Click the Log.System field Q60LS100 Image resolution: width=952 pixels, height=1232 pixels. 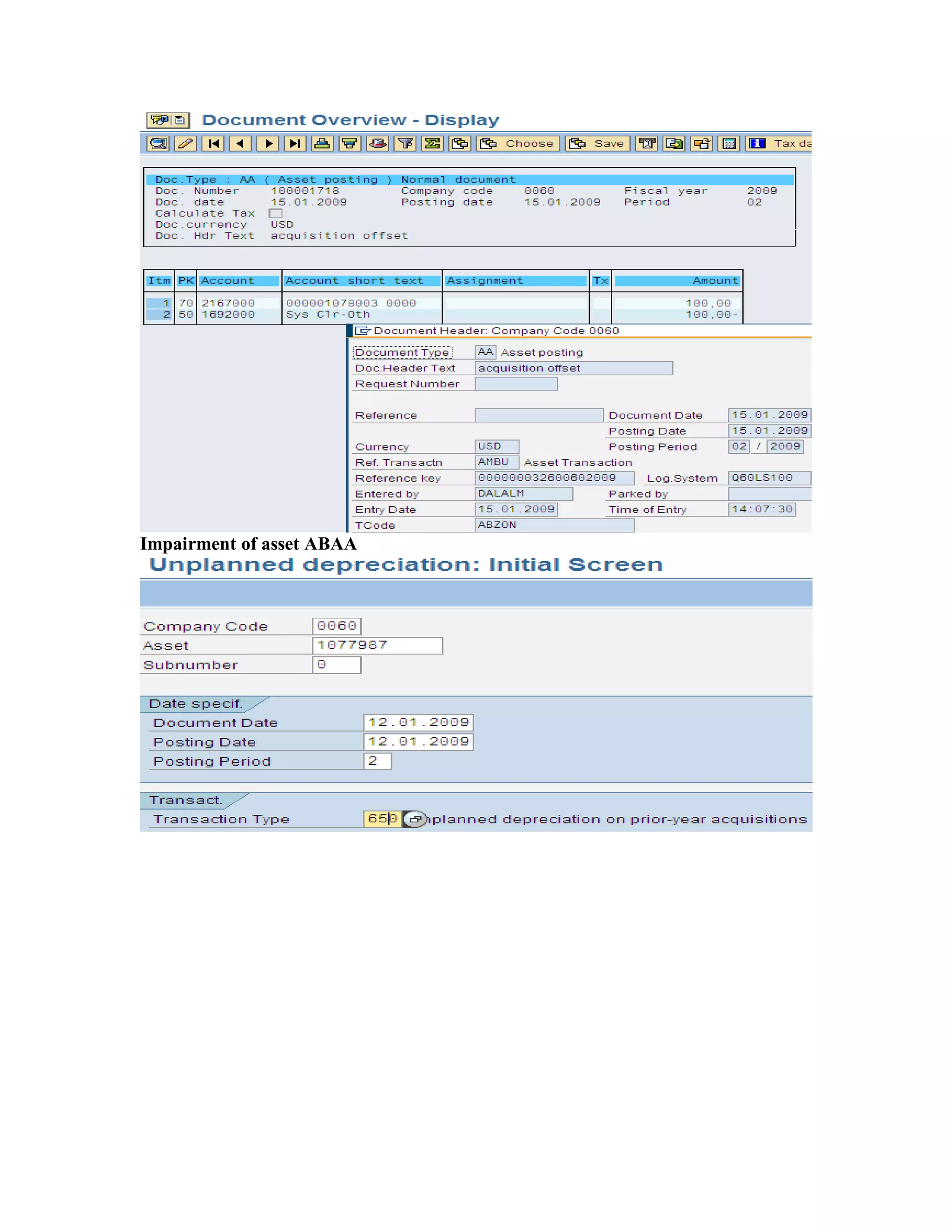[769, 478]
